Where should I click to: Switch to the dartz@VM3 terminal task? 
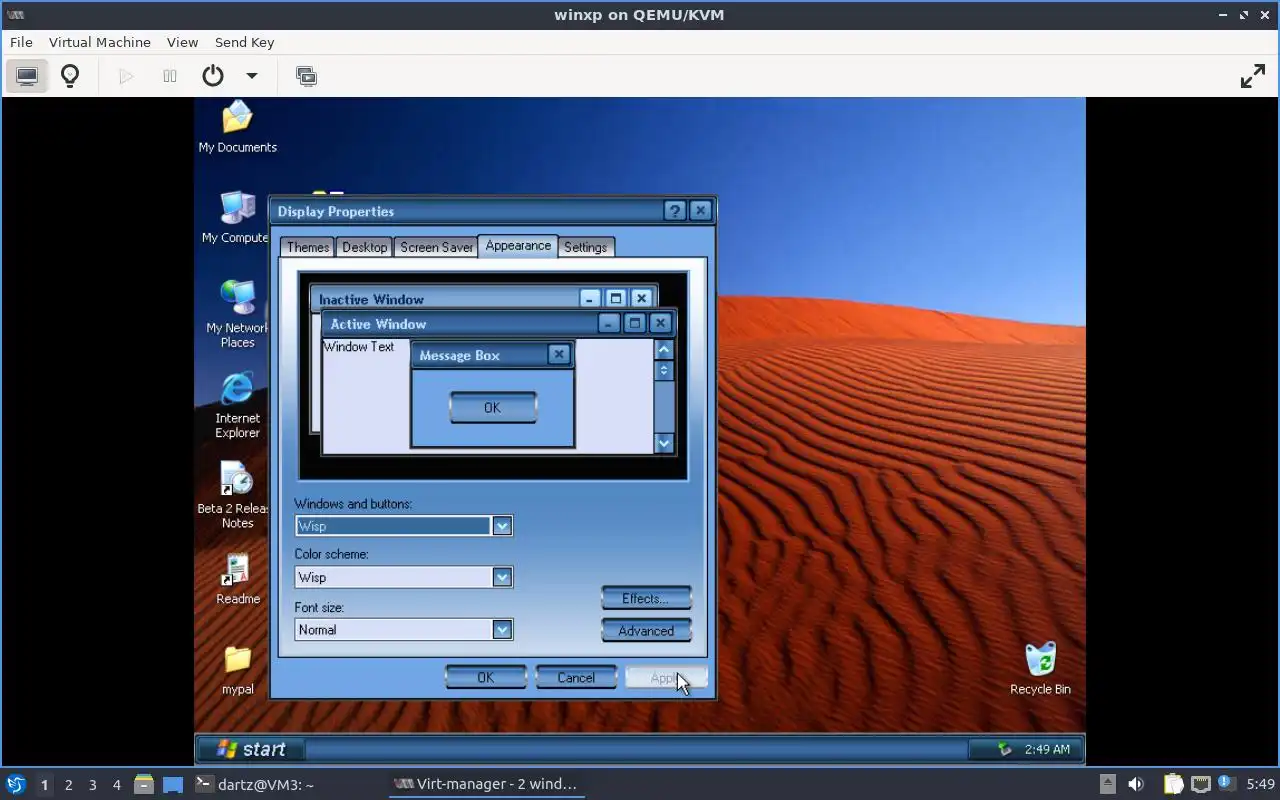click(255, 784)
